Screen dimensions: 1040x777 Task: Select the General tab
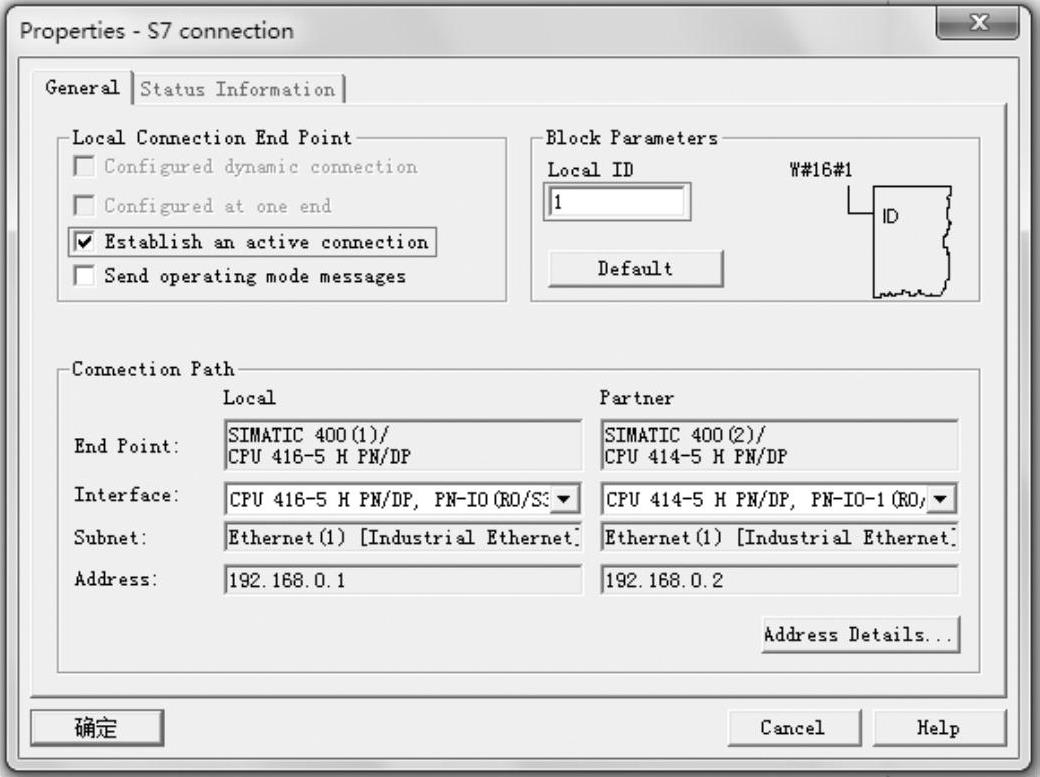pos(82,88)
